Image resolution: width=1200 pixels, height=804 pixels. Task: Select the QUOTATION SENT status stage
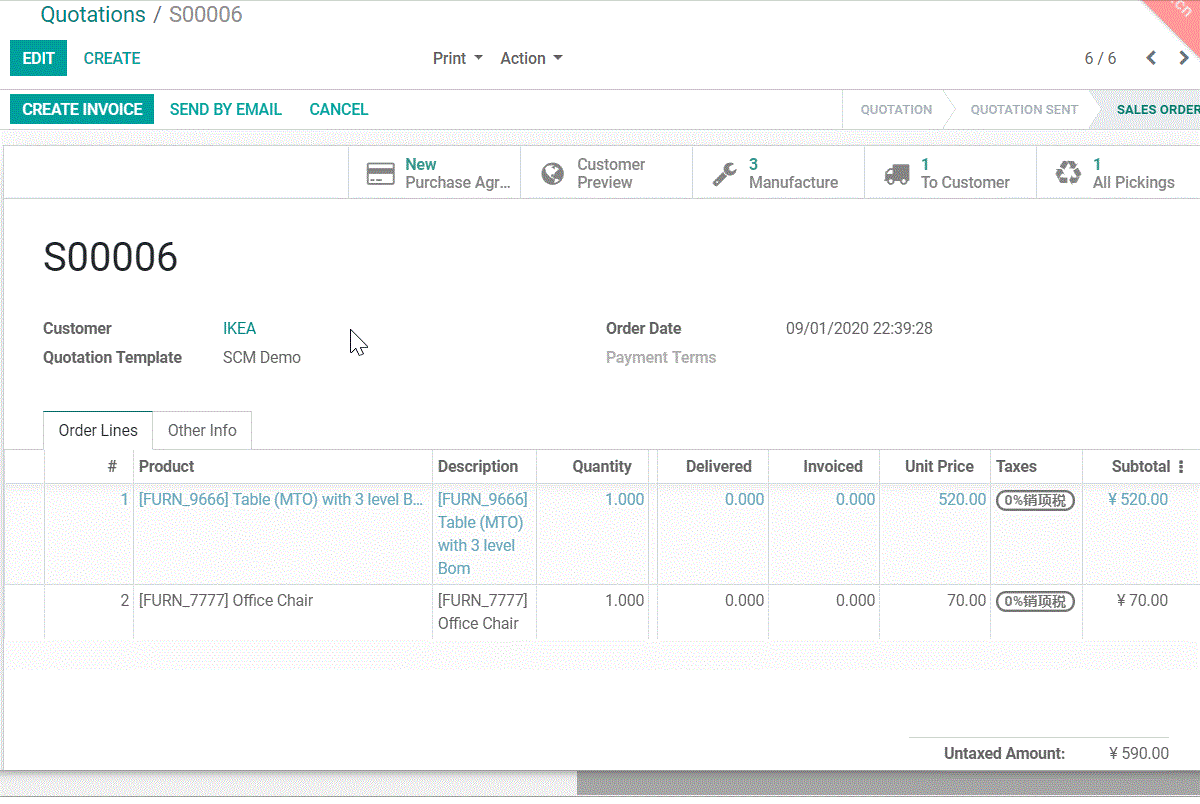1024,109
